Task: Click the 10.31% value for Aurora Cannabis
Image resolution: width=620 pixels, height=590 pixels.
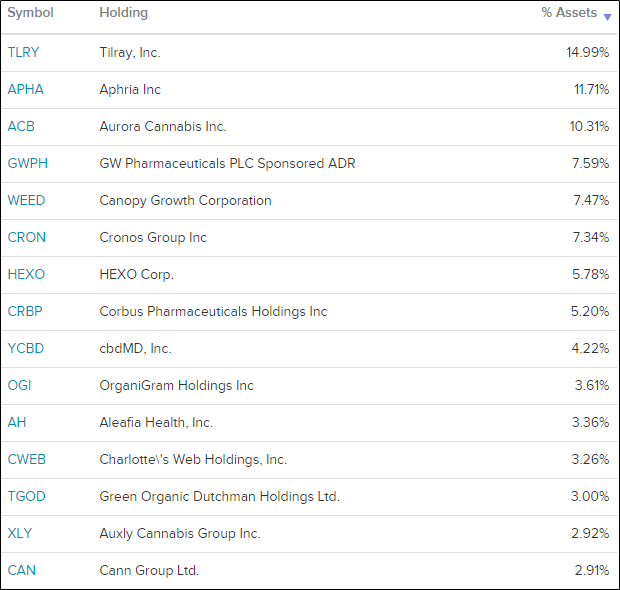Action: pyautogui.click(x=589, y=127)
